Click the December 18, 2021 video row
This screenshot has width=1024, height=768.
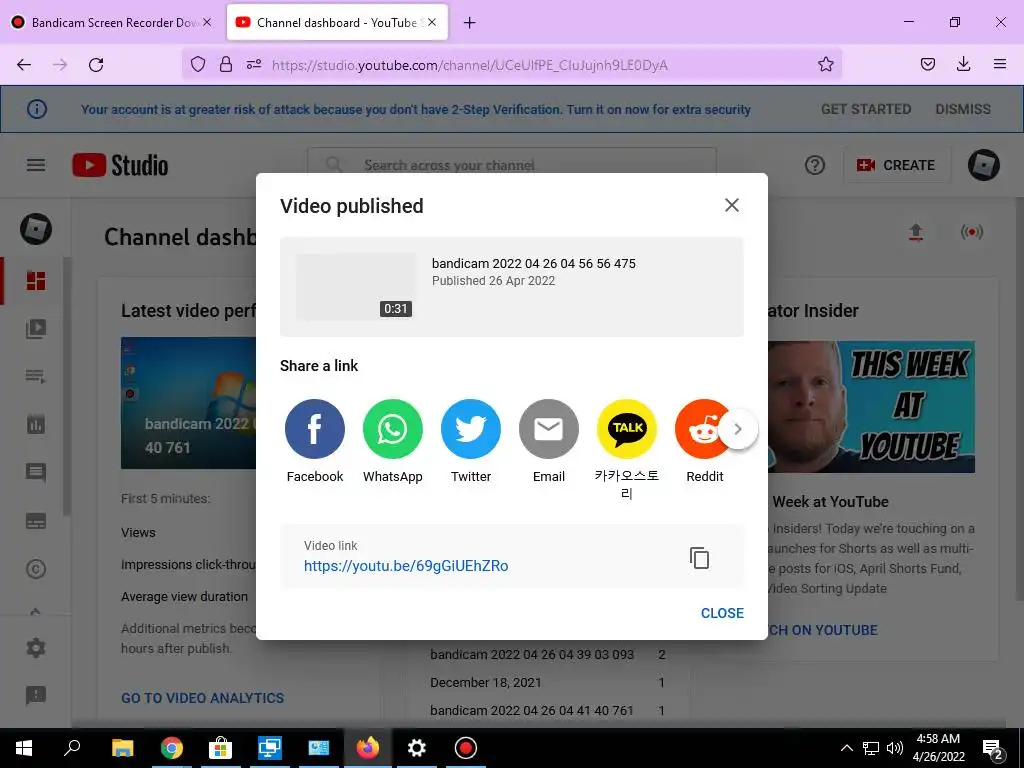[547, 682]
